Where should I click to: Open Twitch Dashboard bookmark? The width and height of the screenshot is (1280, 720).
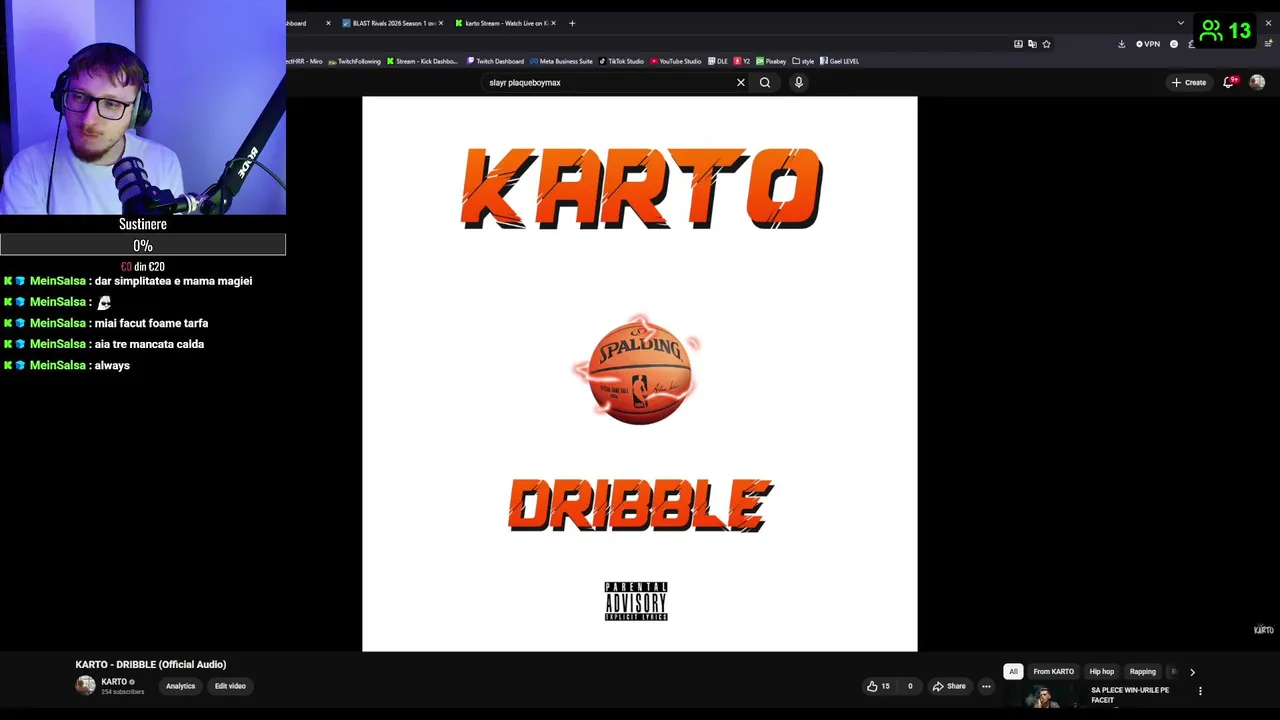pyautogui.click(x=495, y=61)
